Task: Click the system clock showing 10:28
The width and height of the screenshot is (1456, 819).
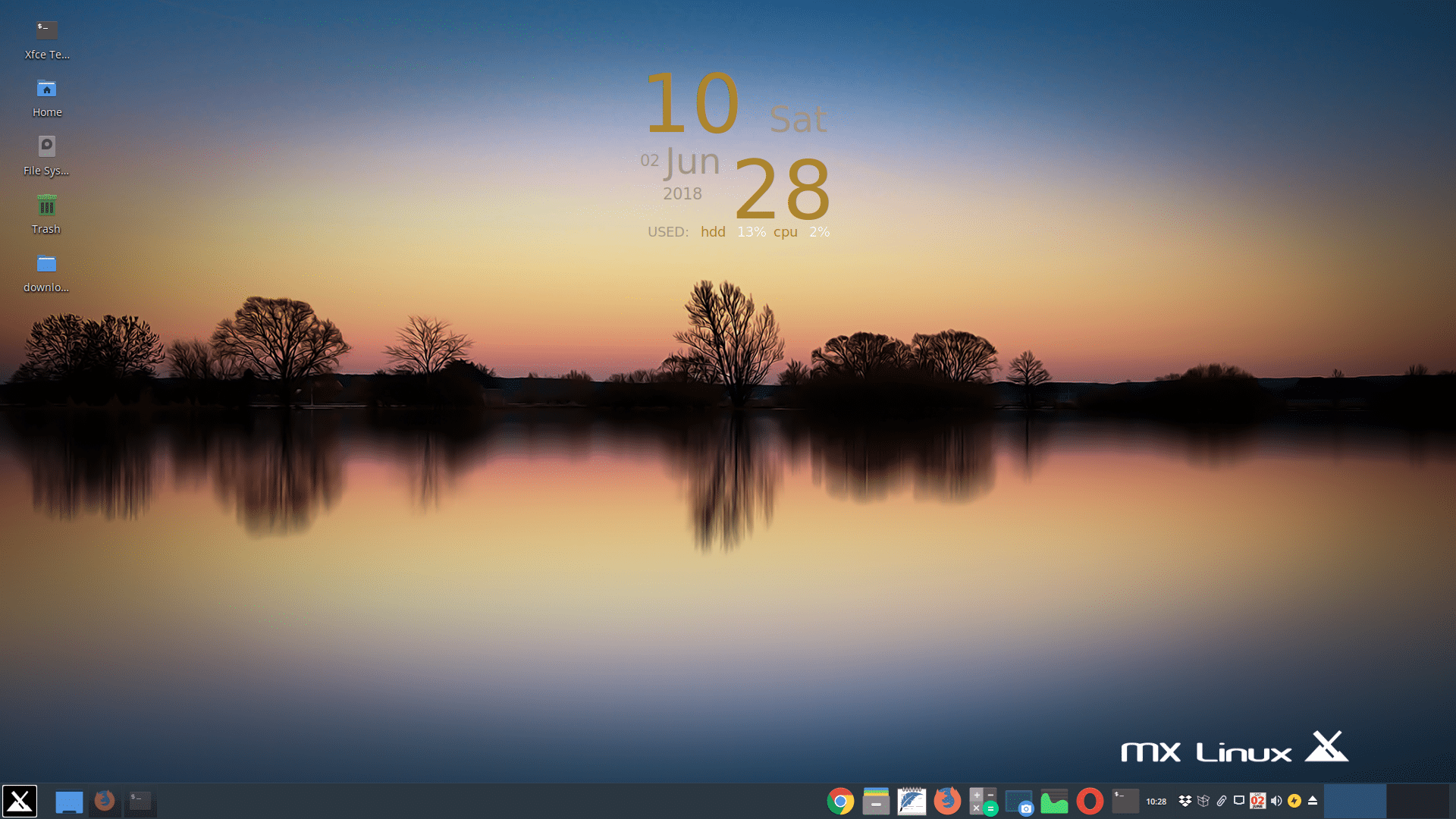Action: (x=1155, y=801)
